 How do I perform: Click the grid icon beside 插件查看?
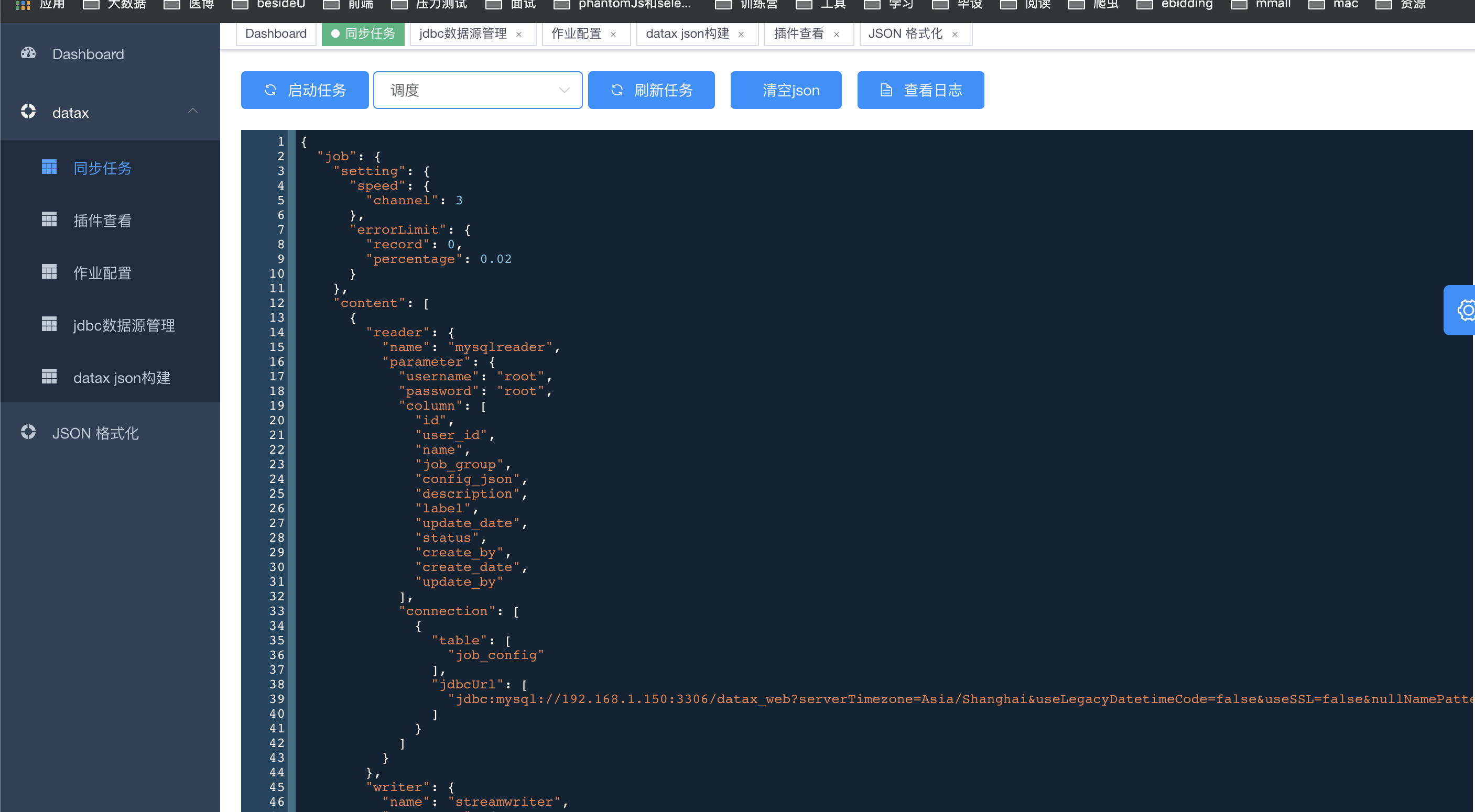pos(49,219)
